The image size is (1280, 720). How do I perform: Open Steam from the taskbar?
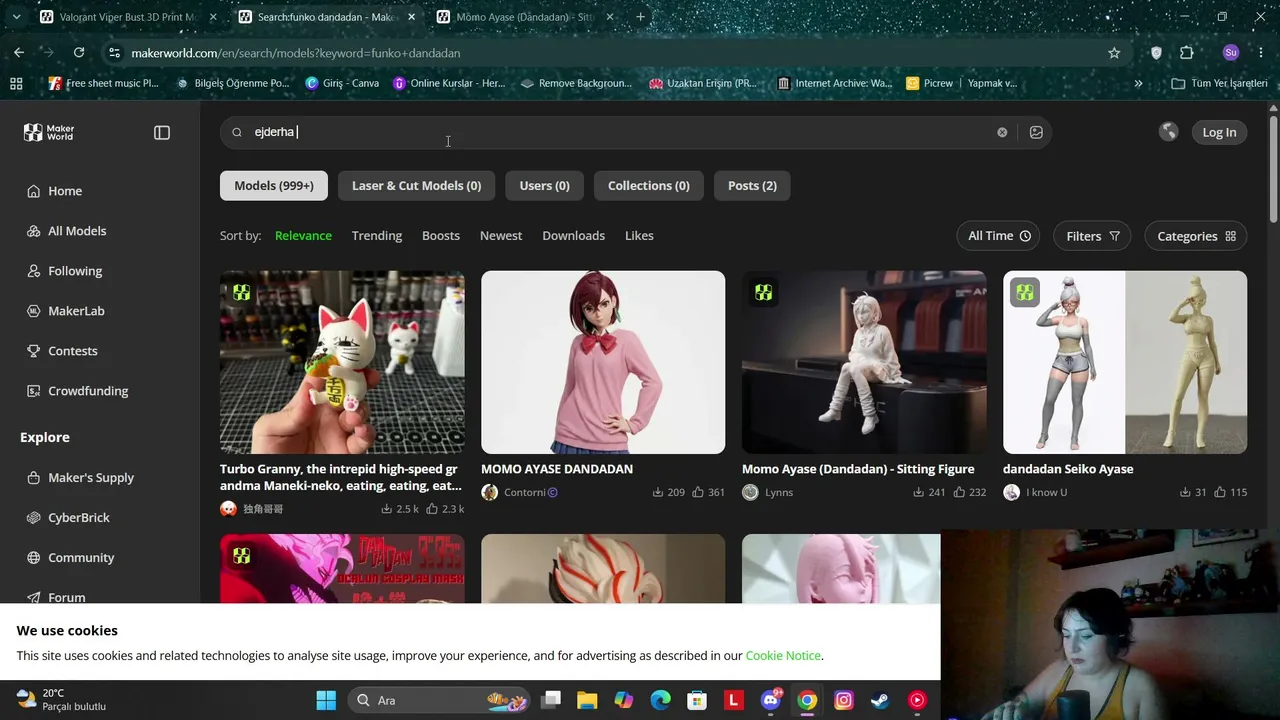tap(880, 700)
